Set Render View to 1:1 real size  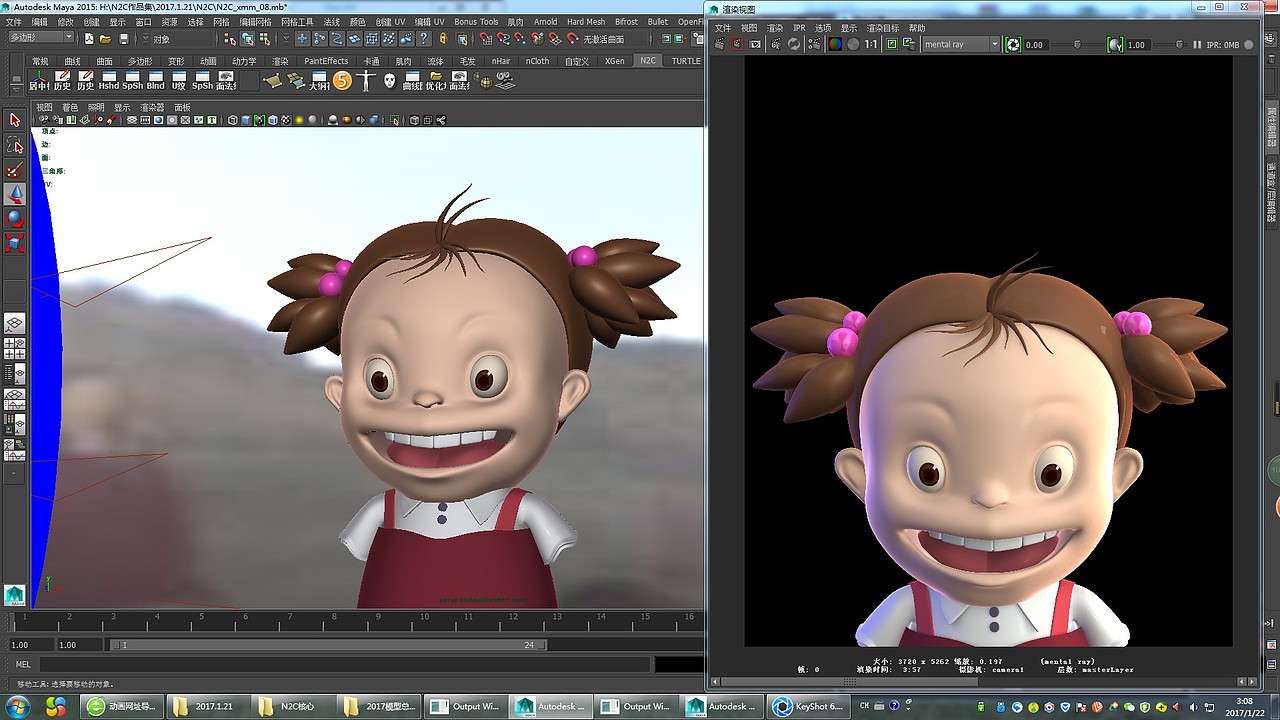pyautogui.click(x=871, y=44)
